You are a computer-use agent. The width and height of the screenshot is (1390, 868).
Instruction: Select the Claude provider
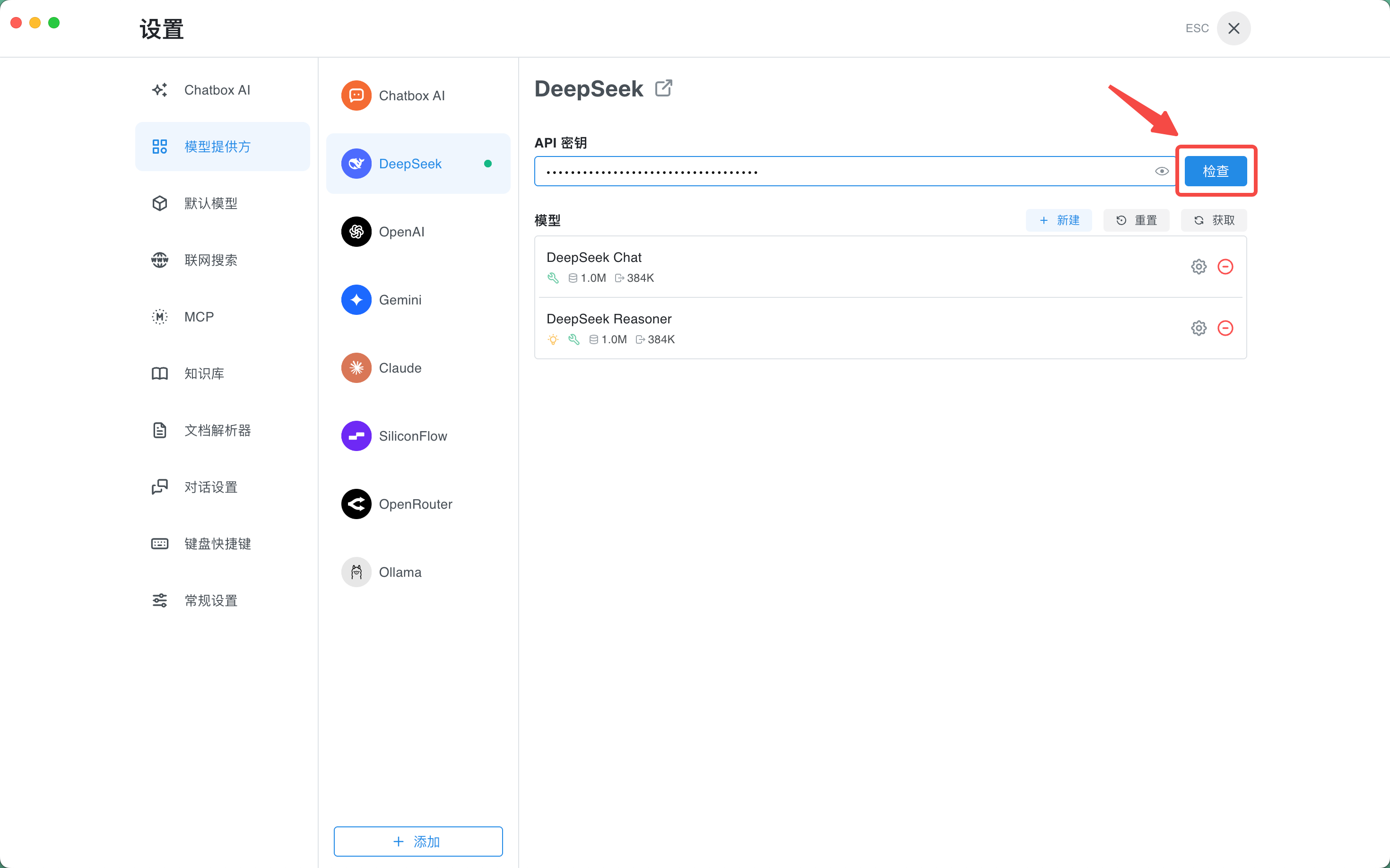tap(418, 368)
